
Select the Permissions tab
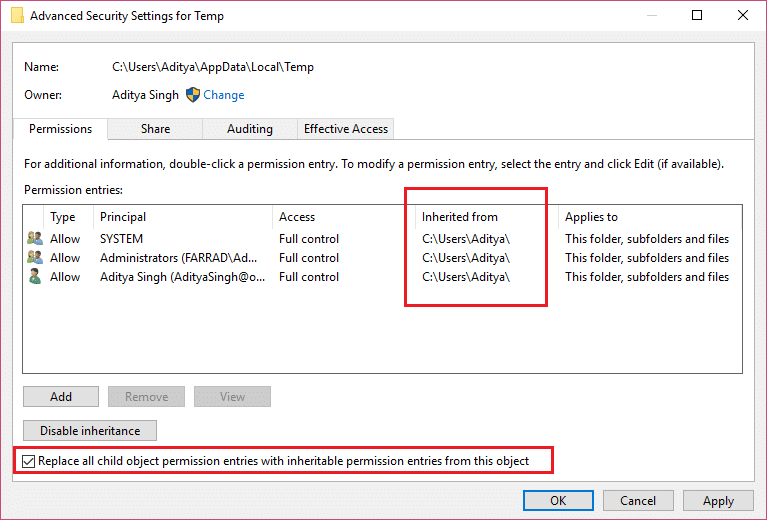tap(60, 129)
